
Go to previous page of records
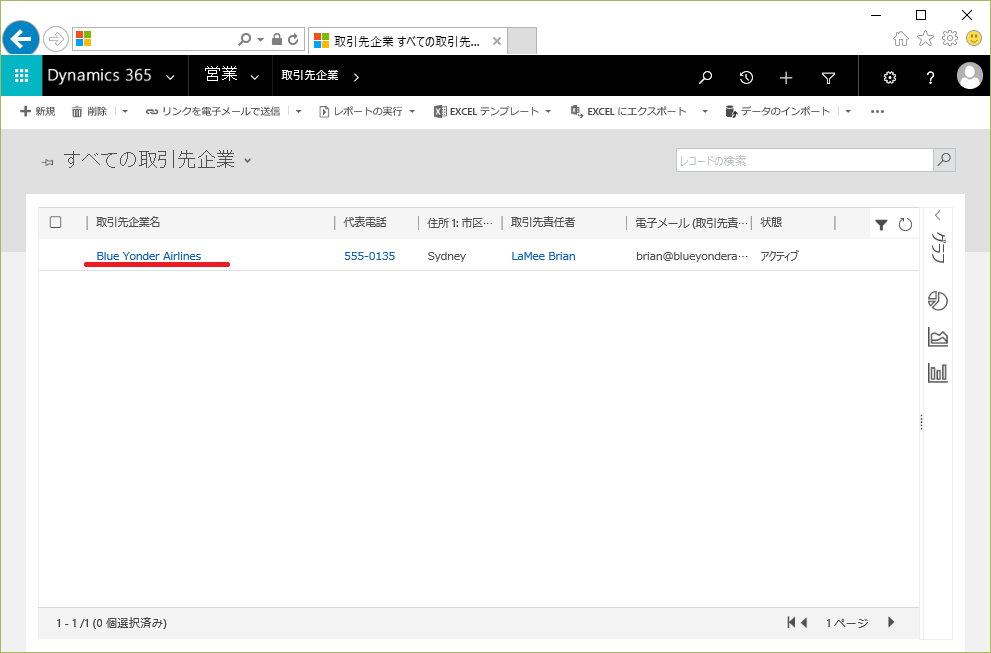click(804, 622)
